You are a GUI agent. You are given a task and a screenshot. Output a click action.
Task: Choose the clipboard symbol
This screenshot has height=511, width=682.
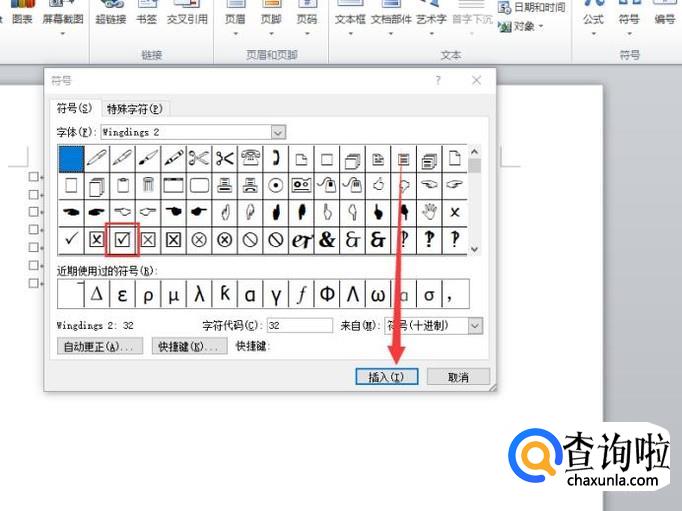[x=122, y=185]
